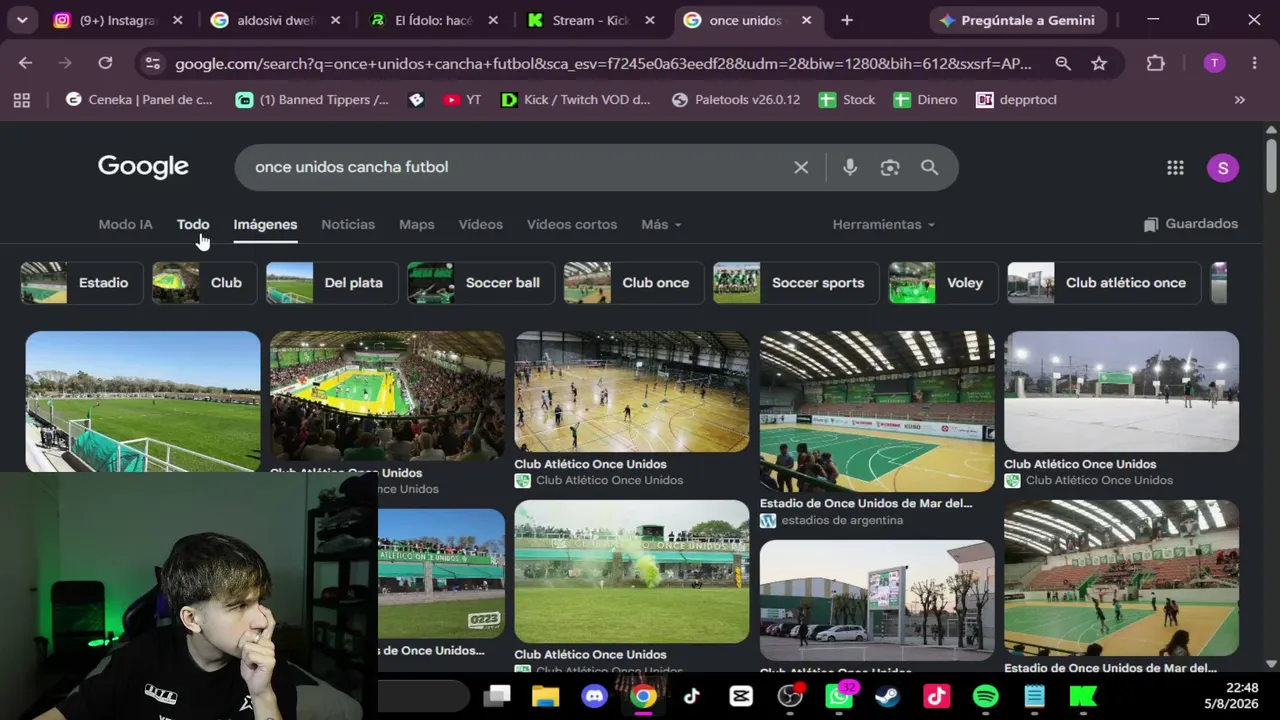1280x720 pixels.
Task: Reload the current Google page
Action: 105,63
